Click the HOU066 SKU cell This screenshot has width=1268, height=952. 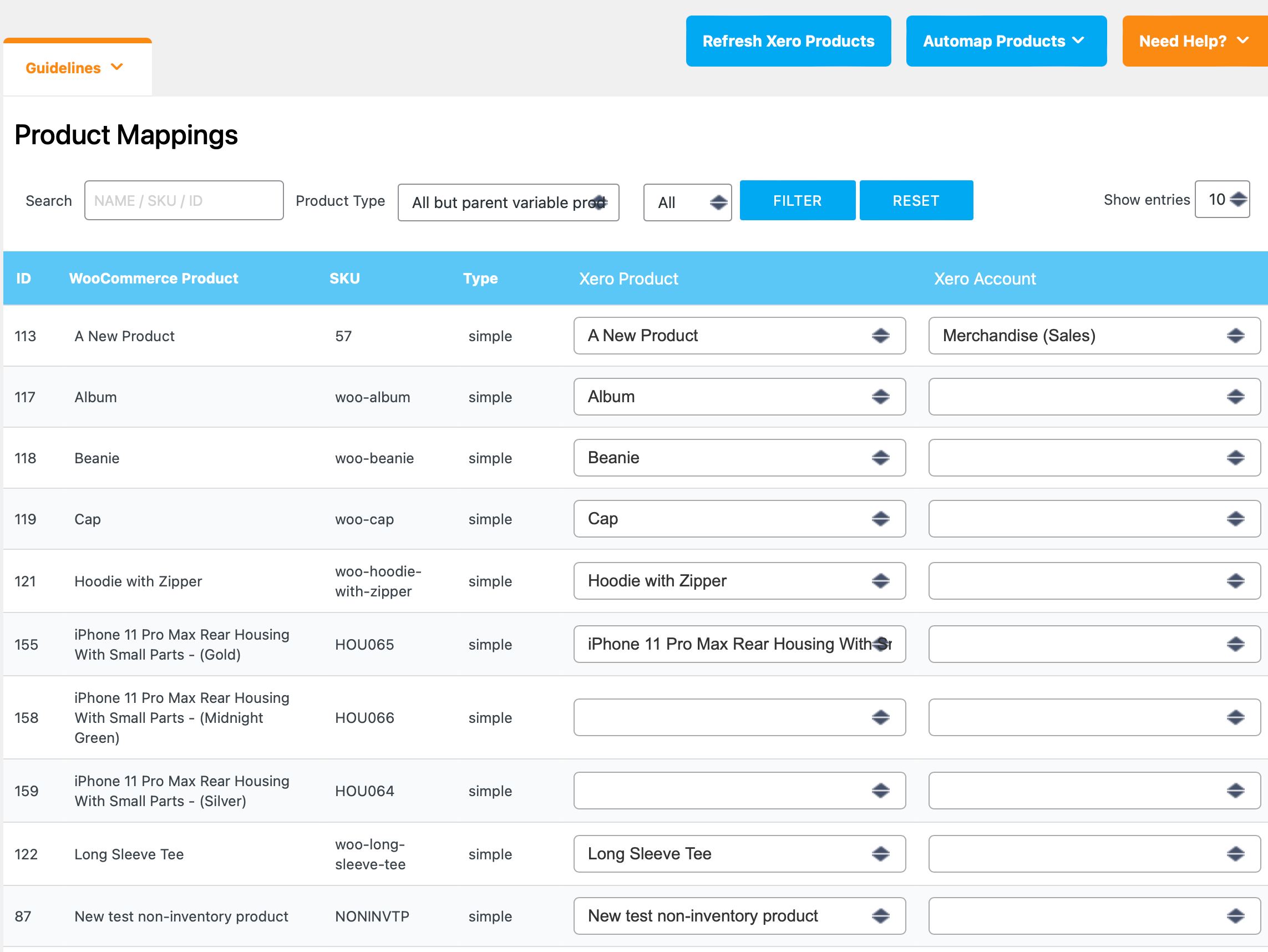coord(364,717)
